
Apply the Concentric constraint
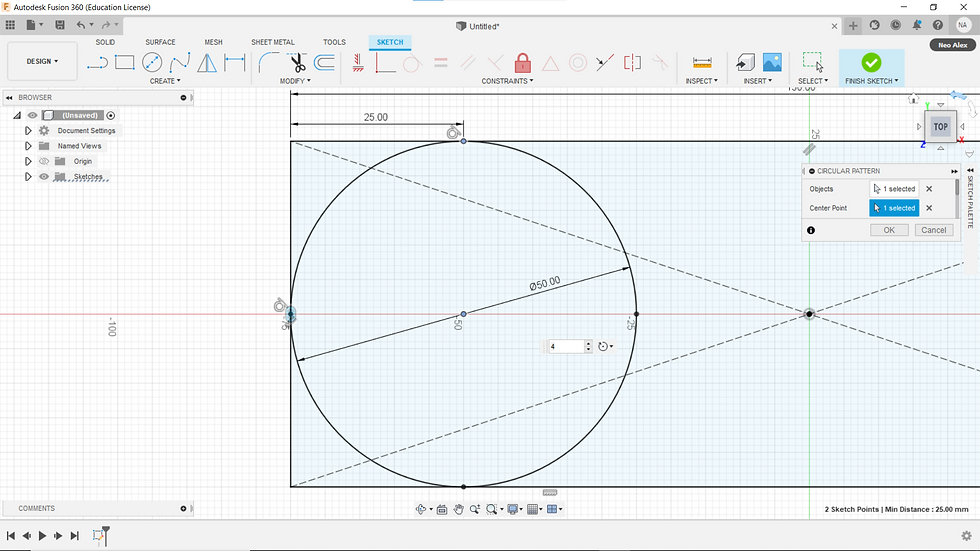click(578, 62)
